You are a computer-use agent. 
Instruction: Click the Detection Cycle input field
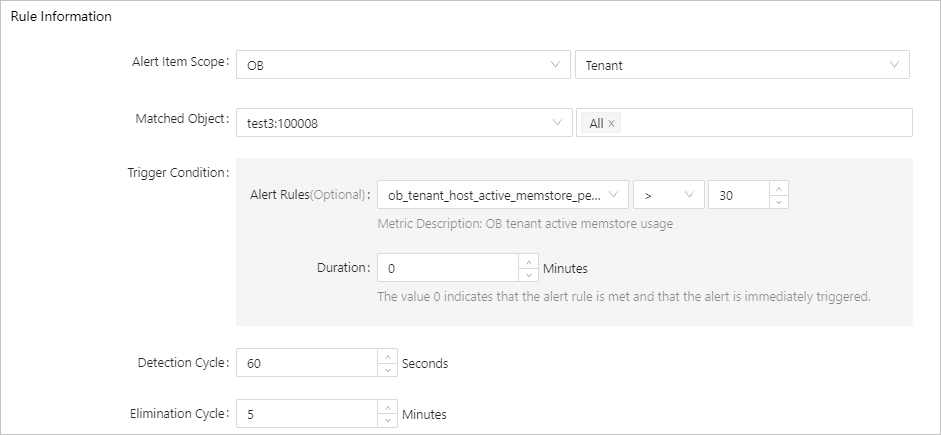[306, 363]
